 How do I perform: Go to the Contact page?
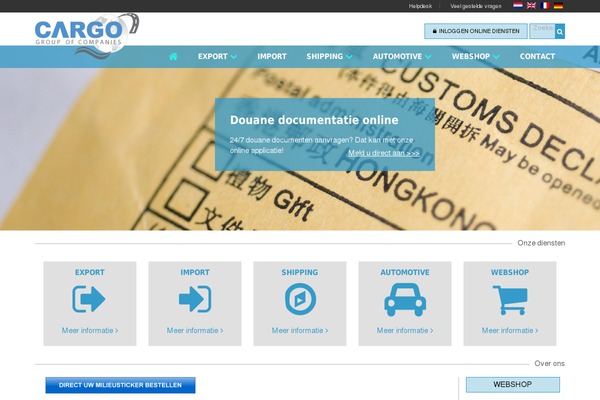[537, 57]
